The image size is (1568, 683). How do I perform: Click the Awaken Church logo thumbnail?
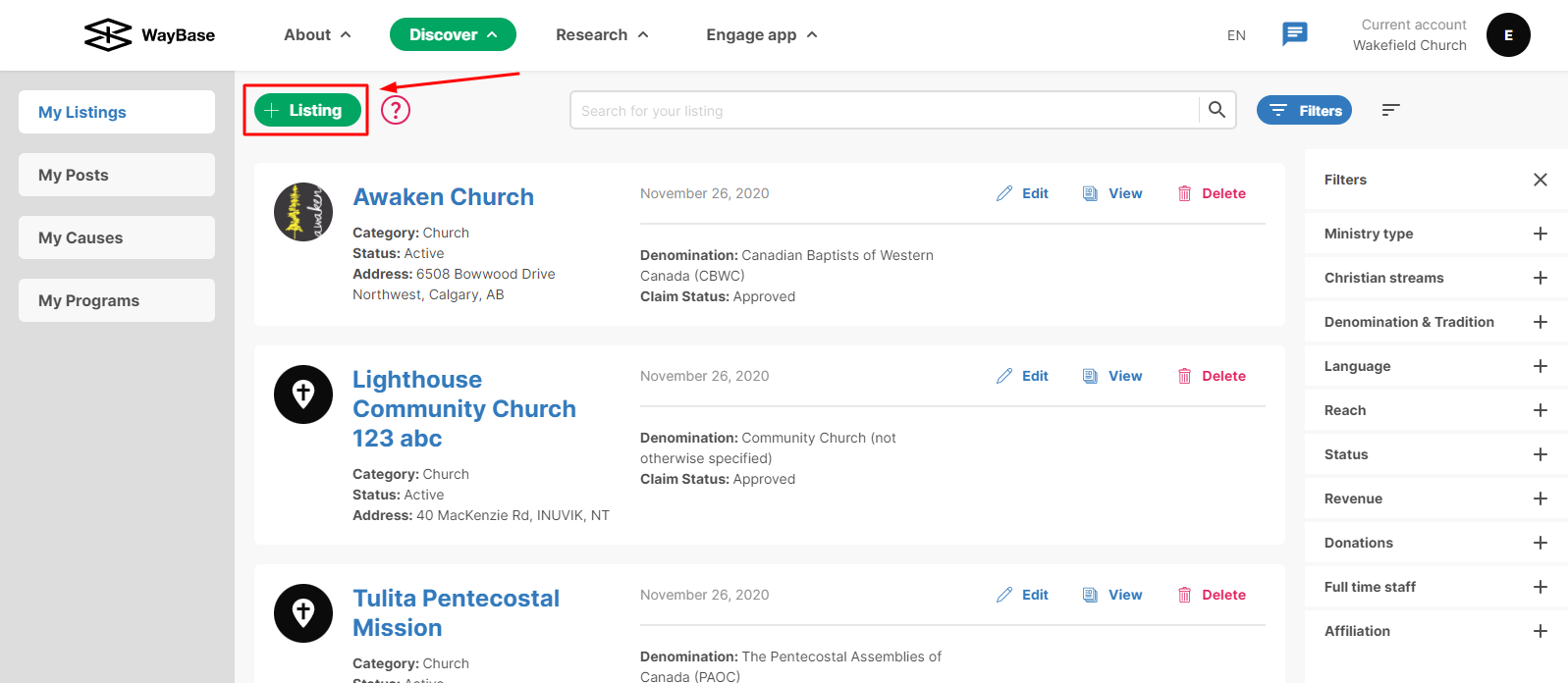[303, 212]
